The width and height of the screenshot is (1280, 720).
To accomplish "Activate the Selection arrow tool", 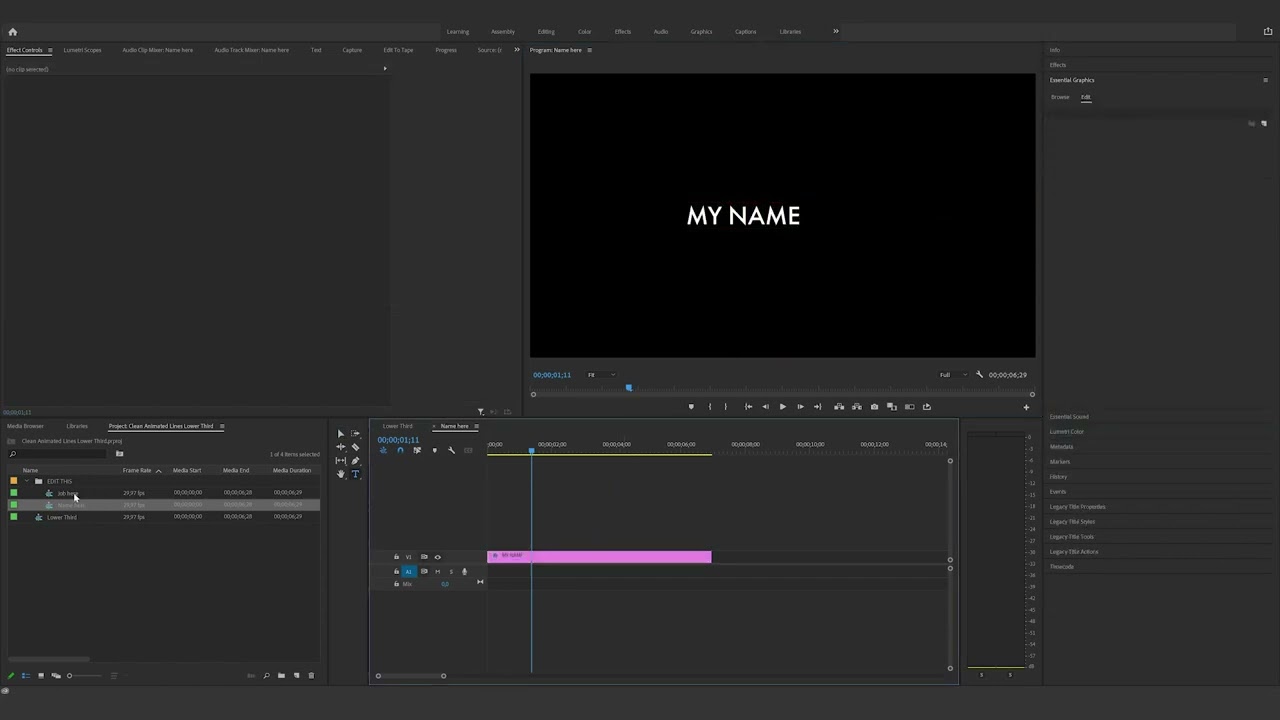I will (340, 434).
